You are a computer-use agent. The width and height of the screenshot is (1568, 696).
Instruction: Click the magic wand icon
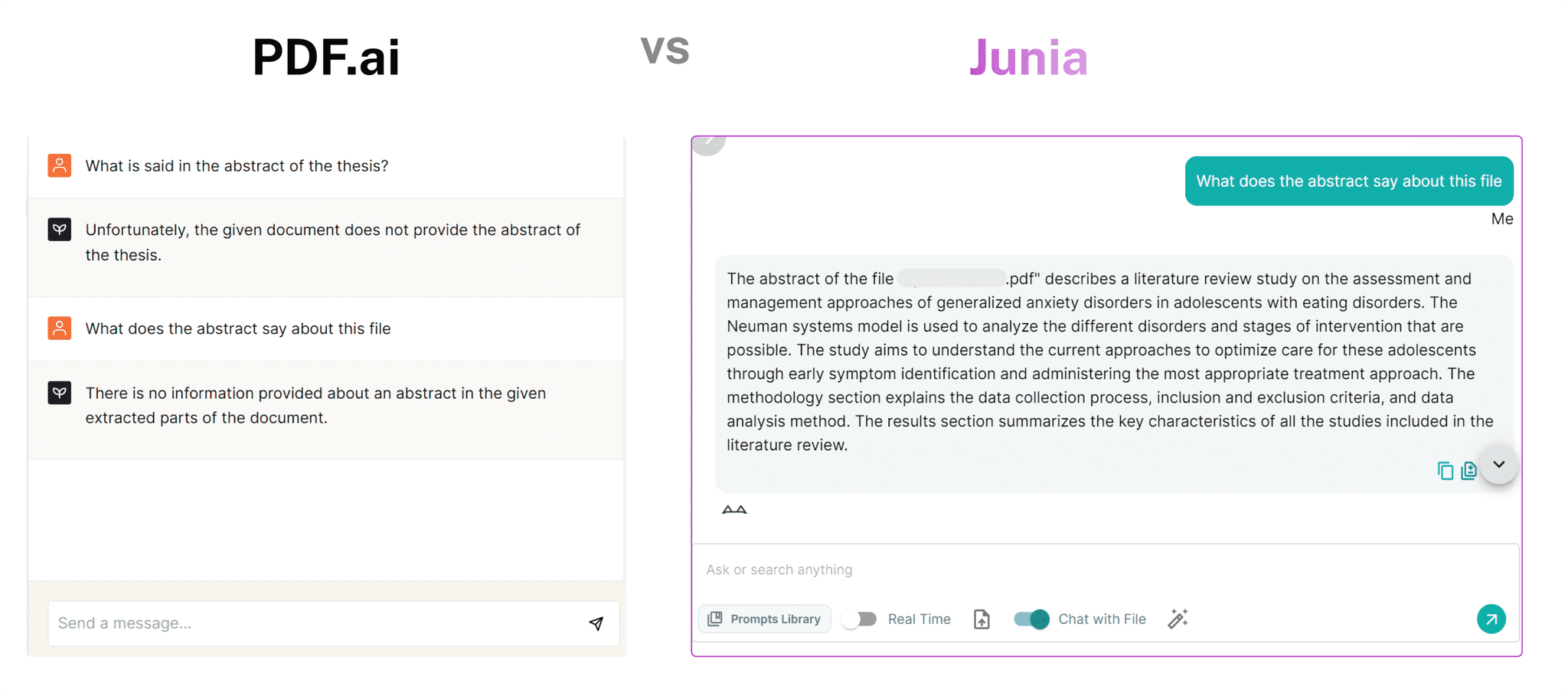[1178, 619]
